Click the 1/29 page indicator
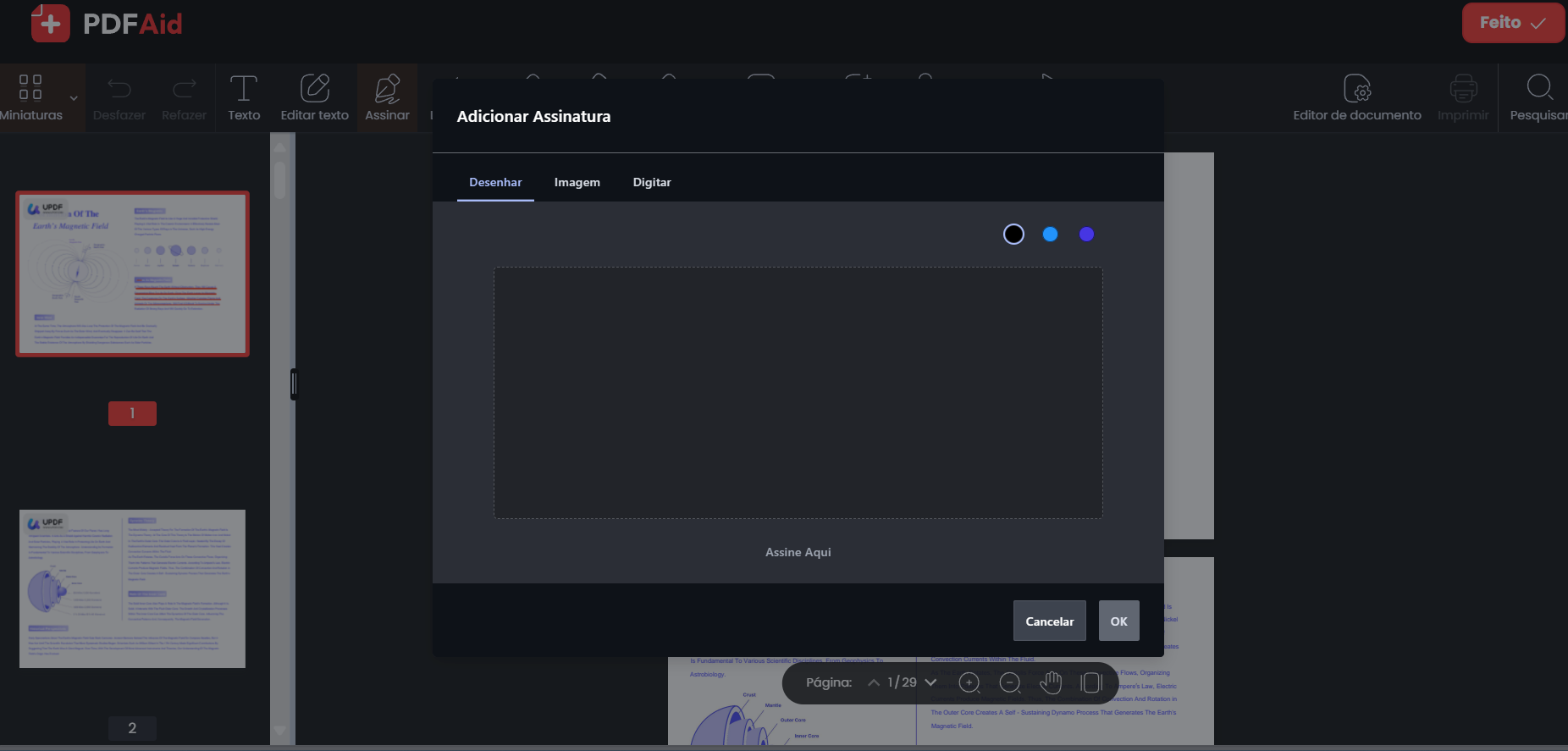 click(x=902, y=682)
